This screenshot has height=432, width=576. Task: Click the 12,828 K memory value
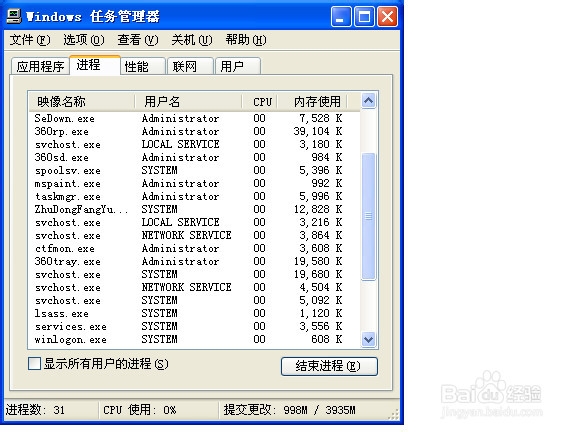[318, 209]
